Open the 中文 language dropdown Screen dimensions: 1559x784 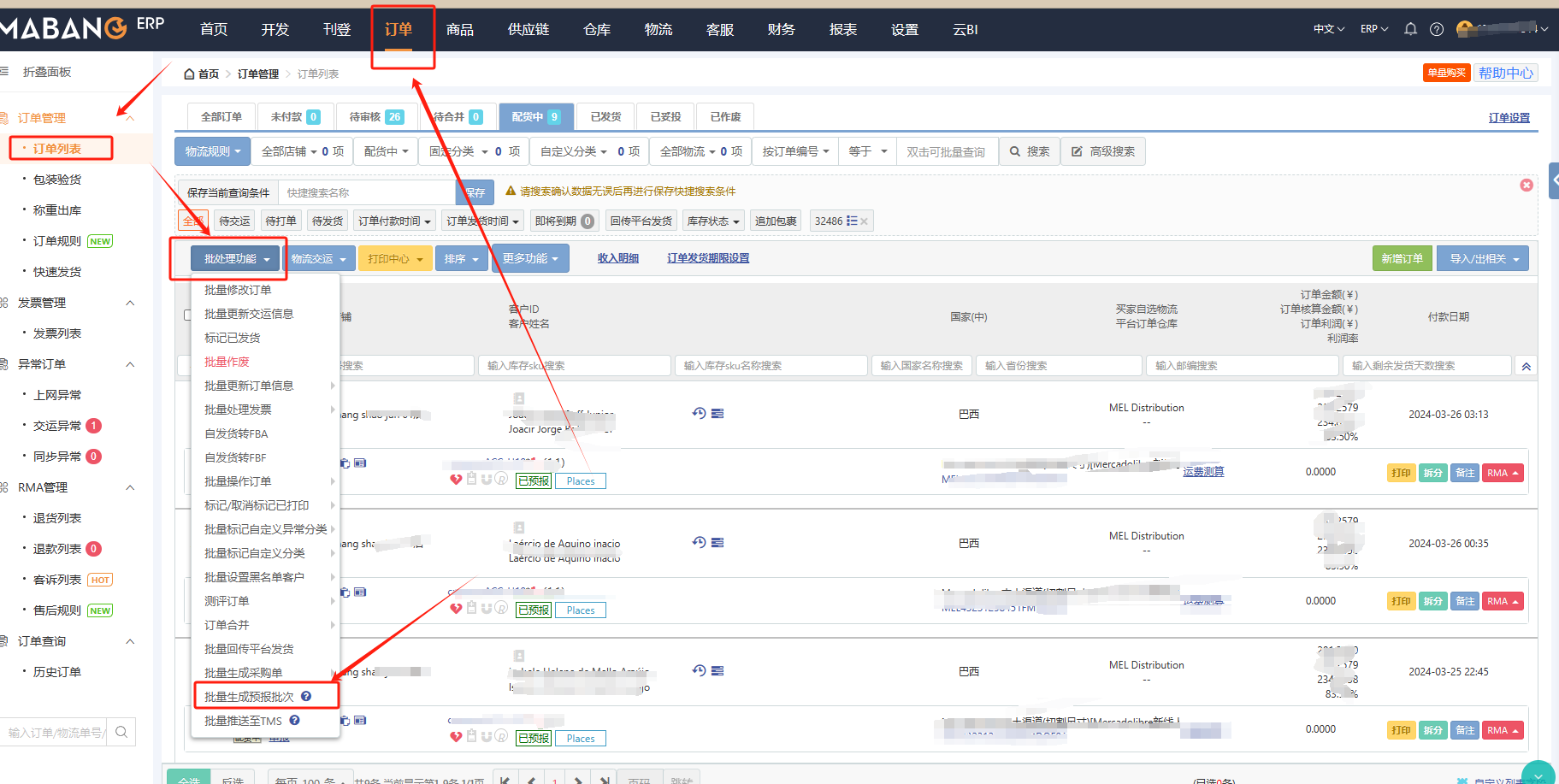point(1329,29)
